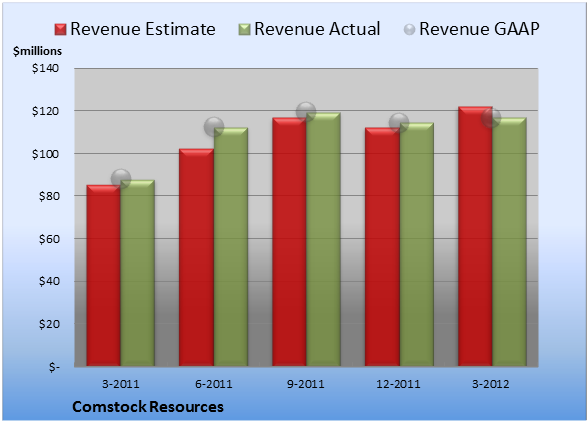588x422 pixels.
Task: Click the 6-2011 red estimate bar
Action: pos(196,257)
